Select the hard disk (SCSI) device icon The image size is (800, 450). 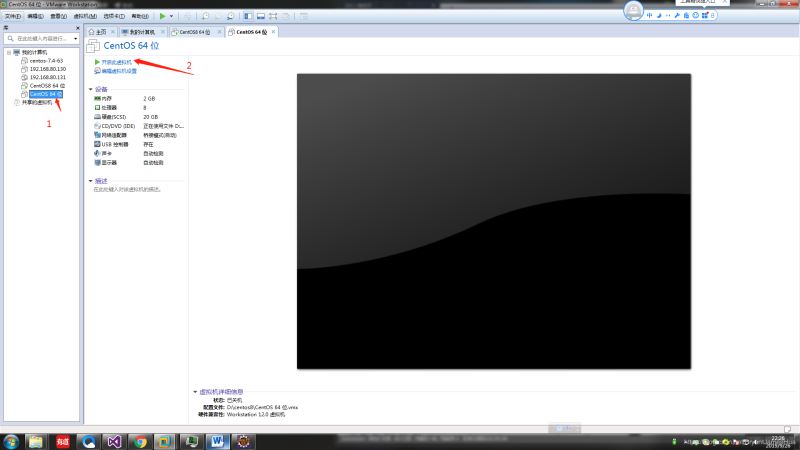(97, 117)
